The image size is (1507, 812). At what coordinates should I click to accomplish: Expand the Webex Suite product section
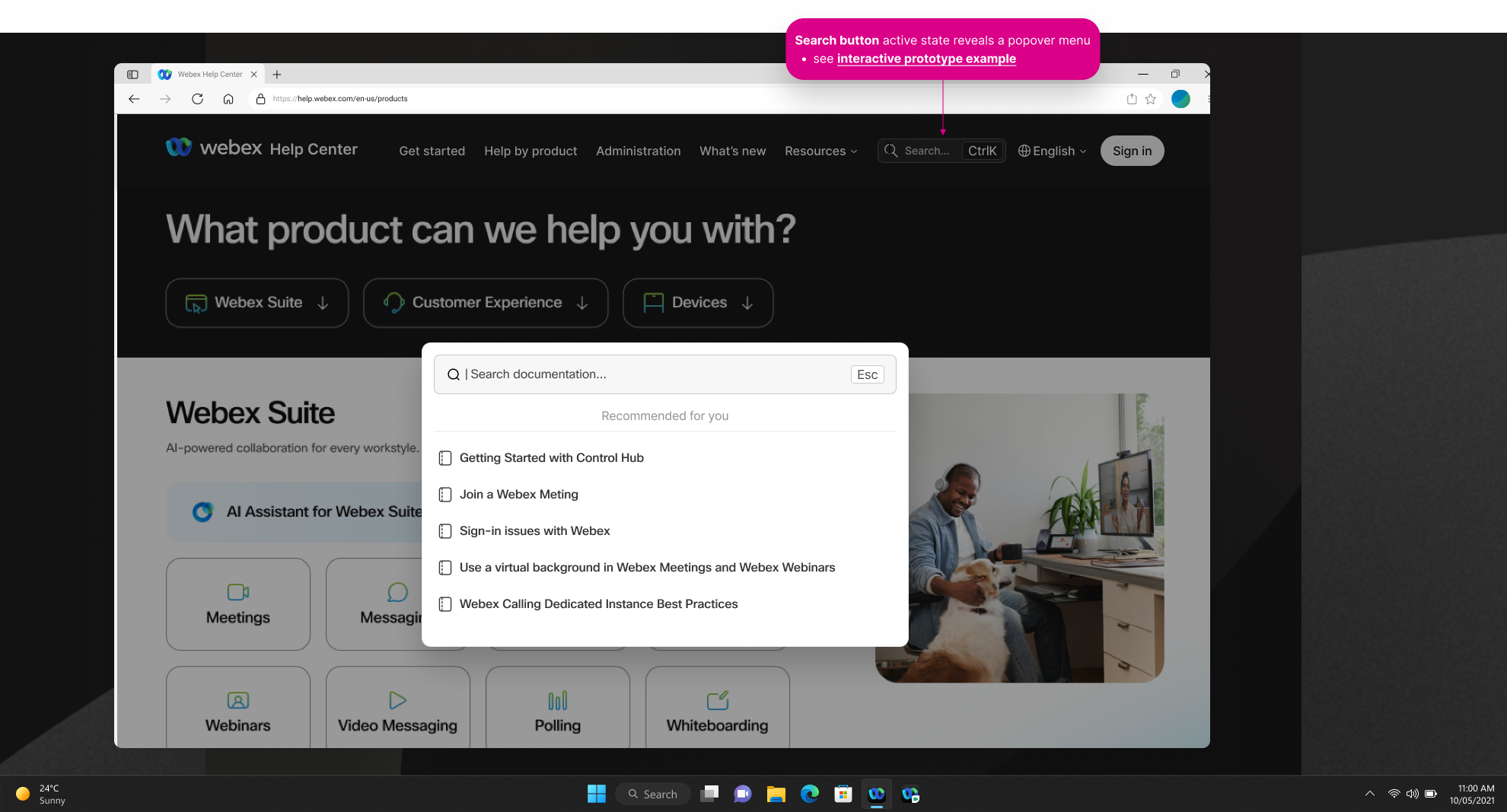pos(257,303)
